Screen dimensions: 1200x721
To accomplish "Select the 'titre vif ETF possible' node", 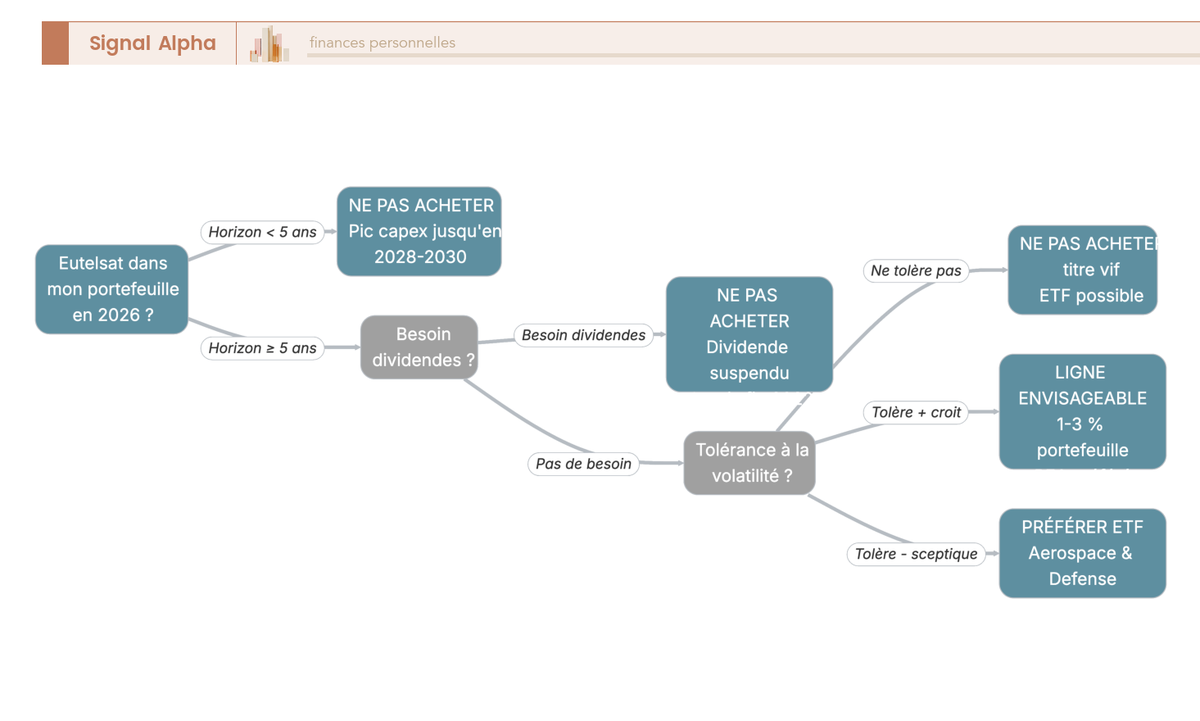I will [1083, 270].
